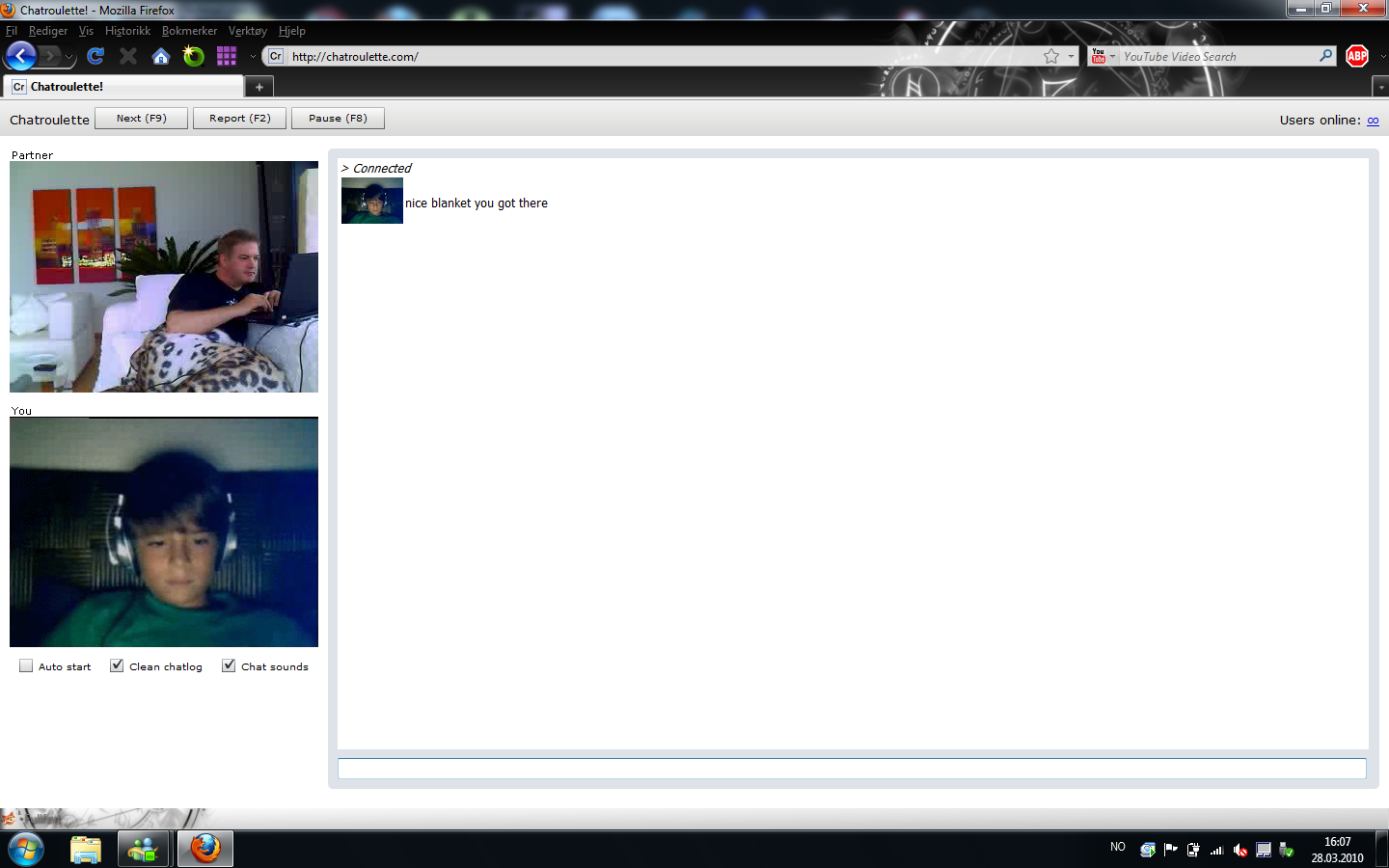This screenshot has width=1389, height=868.
Task: Open the Vis menu
Action: coord(86,31)
